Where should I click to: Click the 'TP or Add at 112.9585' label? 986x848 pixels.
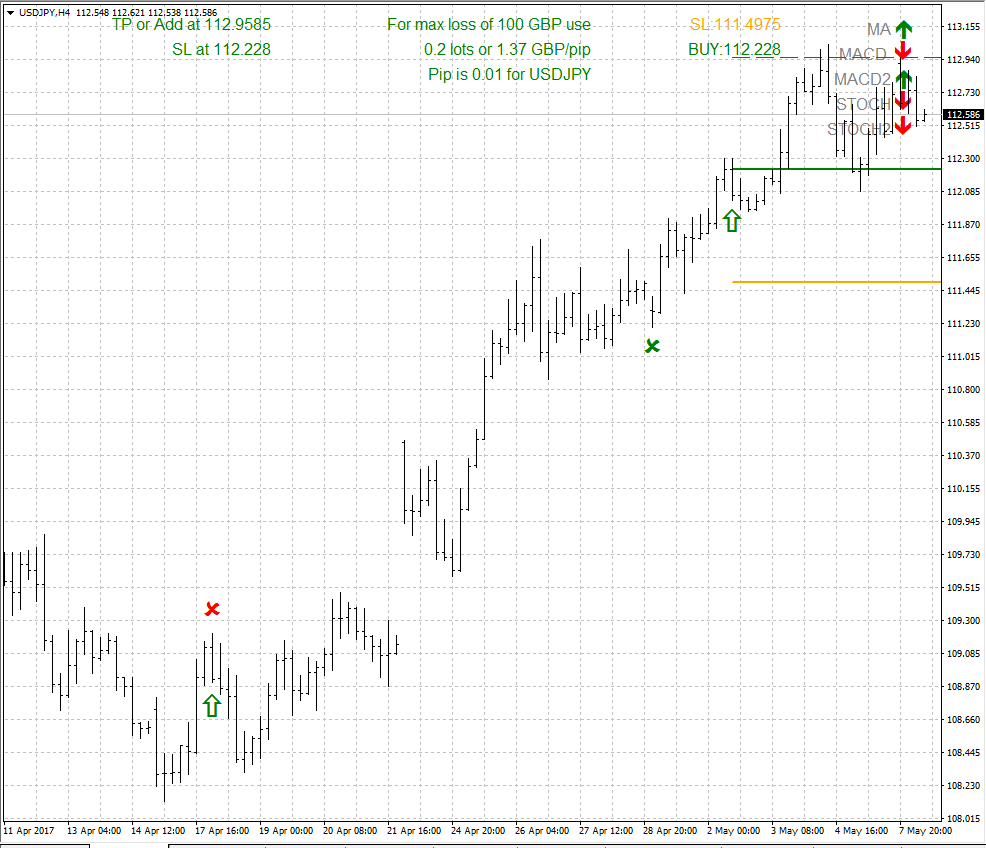190,24
